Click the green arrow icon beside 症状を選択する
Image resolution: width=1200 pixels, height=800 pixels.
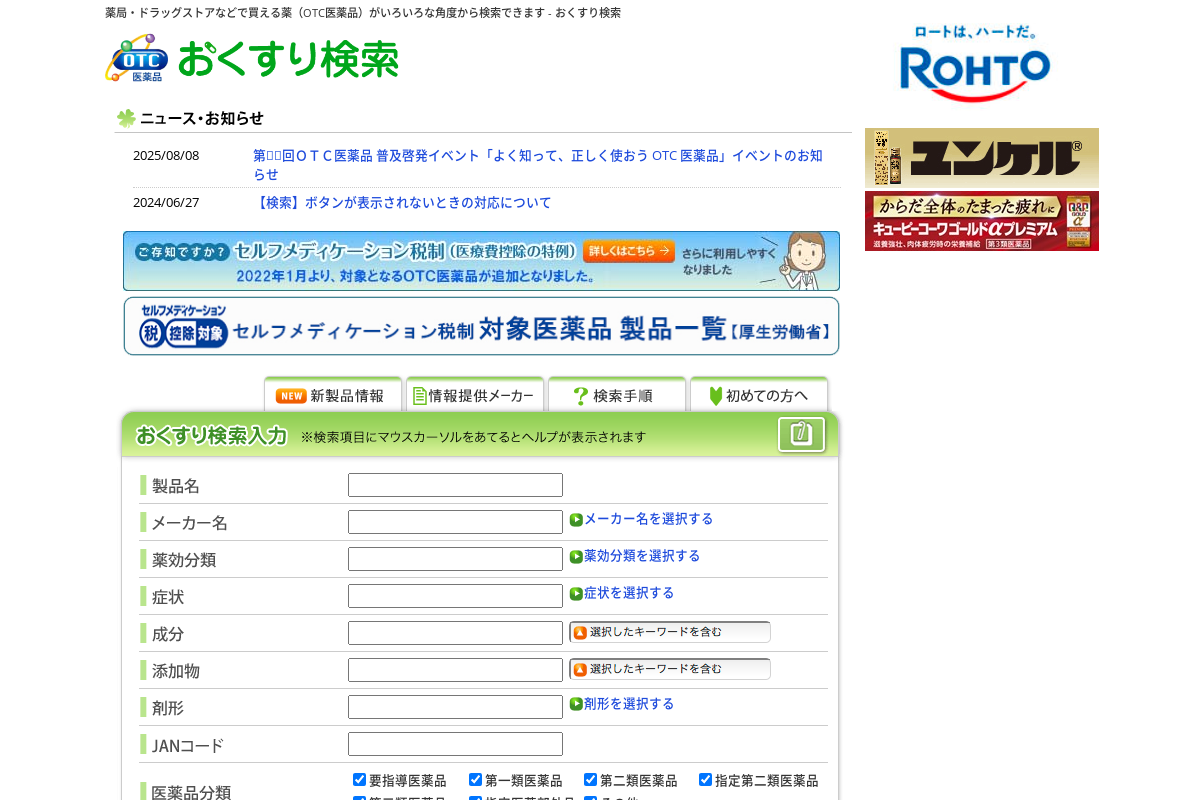576,594
